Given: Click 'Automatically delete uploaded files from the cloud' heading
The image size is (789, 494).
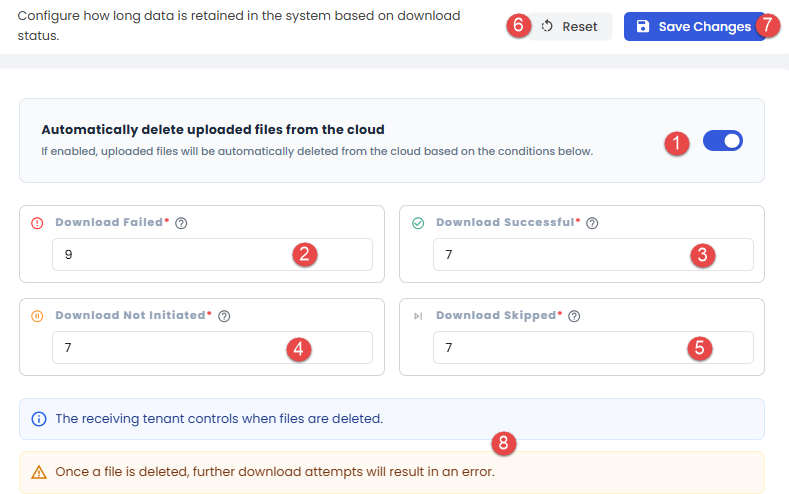Looking at the screenshot, I should 213,130.
